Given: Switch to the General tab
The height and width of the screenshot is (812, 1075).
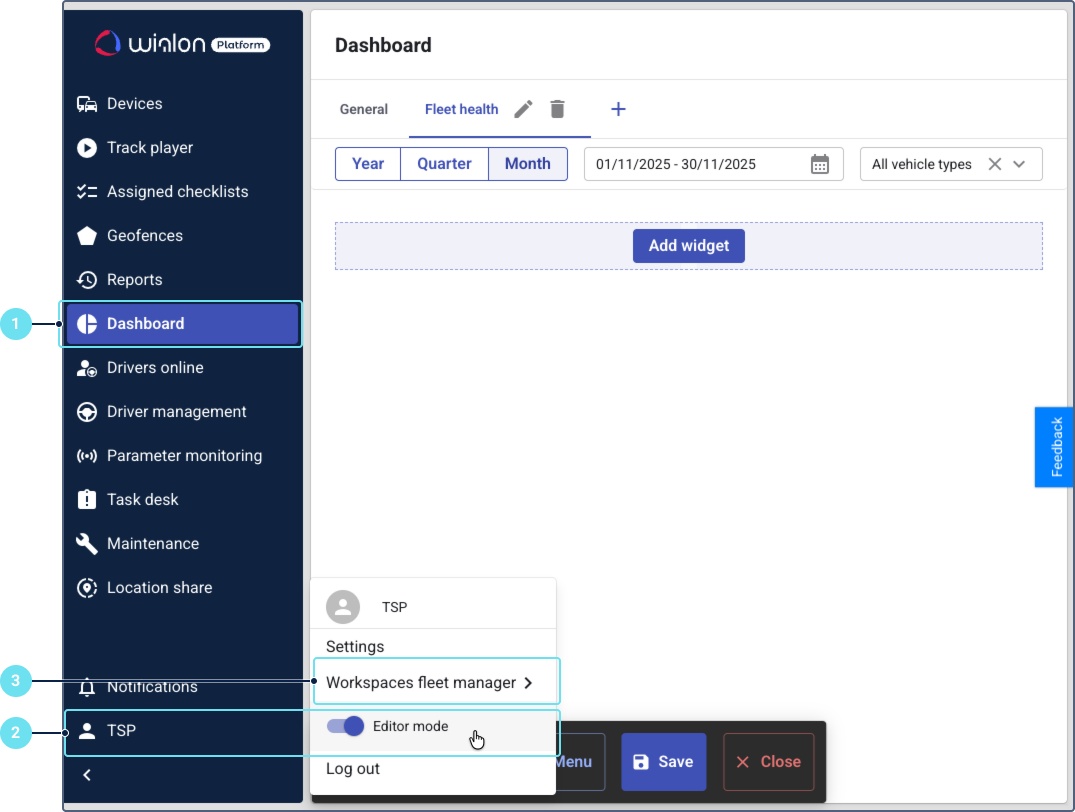Looking at the screenshot, I should [x=364, y=110].
